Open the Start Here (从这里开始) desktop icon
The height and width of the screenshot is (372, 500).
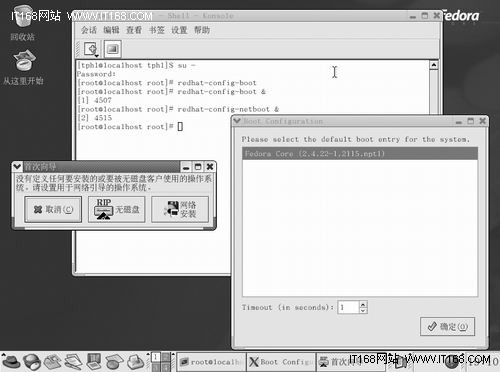pyautogui.click(x=23, y=60)
